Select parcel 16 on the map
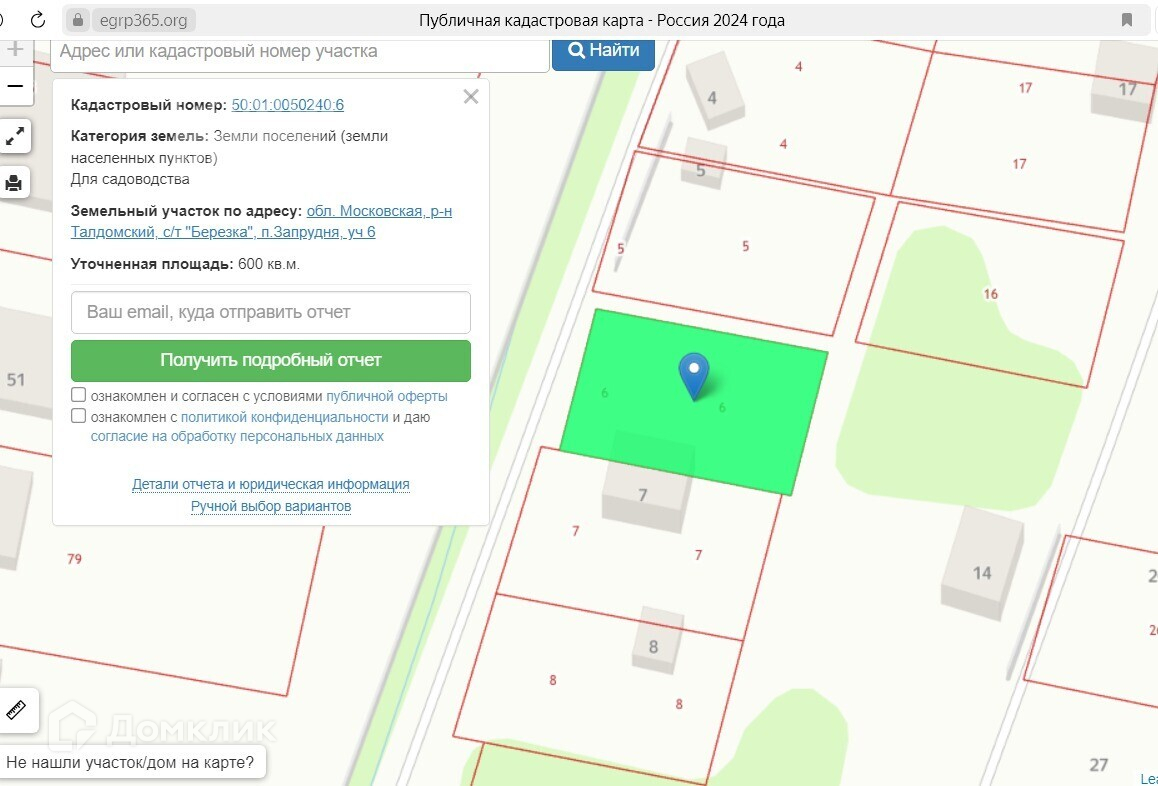The image size is (1158, 786). pos(990,294)
